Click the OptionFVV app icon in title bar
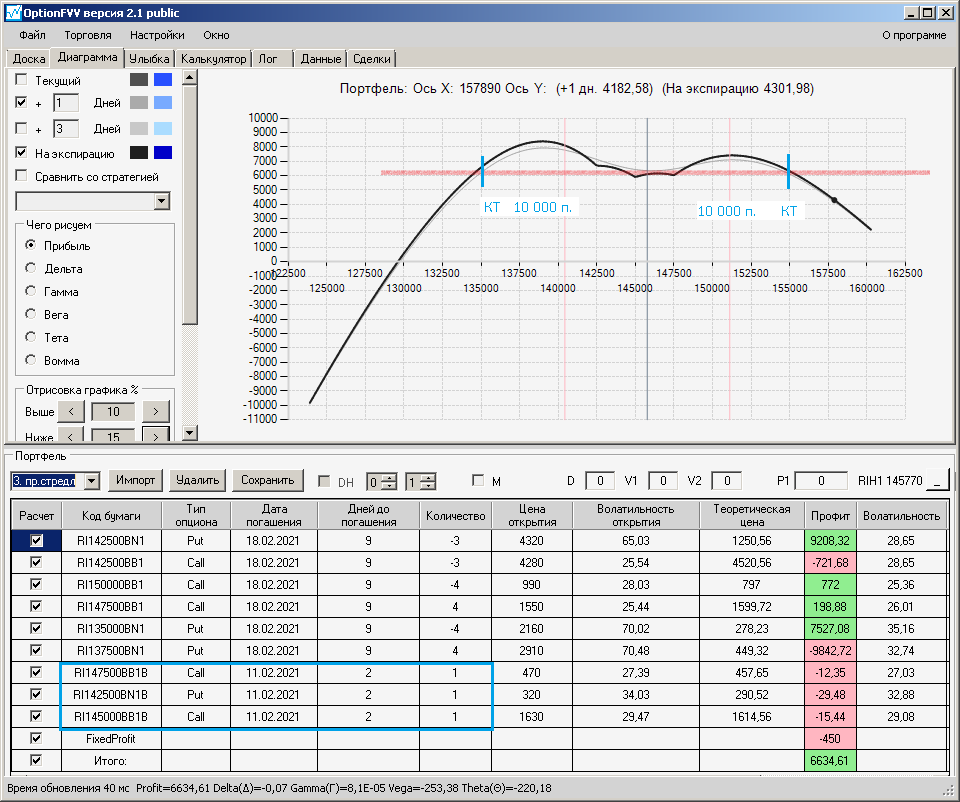The width and height of the screenshot is (960, 802). tap(13, 13)
